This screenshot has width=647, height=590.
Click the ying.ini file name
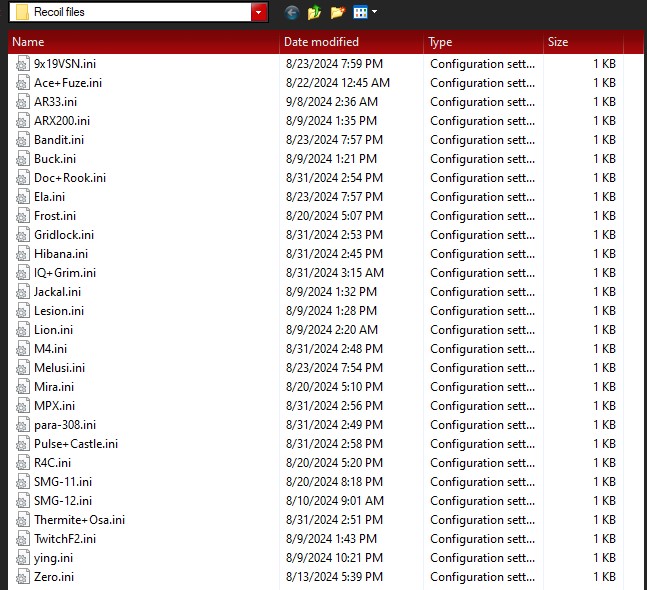coord(53,558)
